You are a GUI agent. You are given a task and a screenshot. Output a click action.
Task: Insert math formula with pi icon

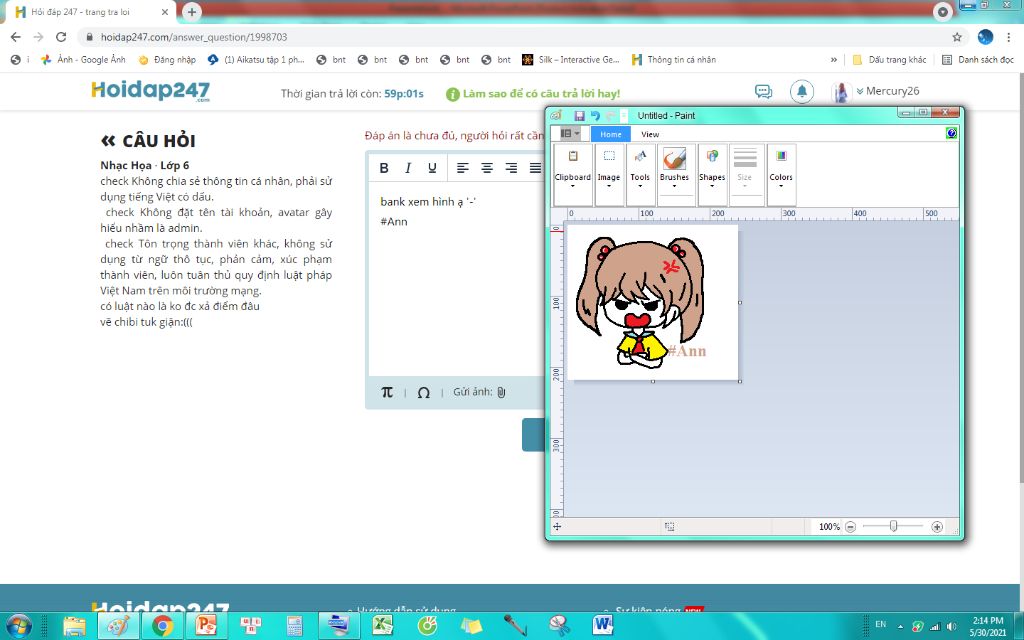[x=387, y=392]
